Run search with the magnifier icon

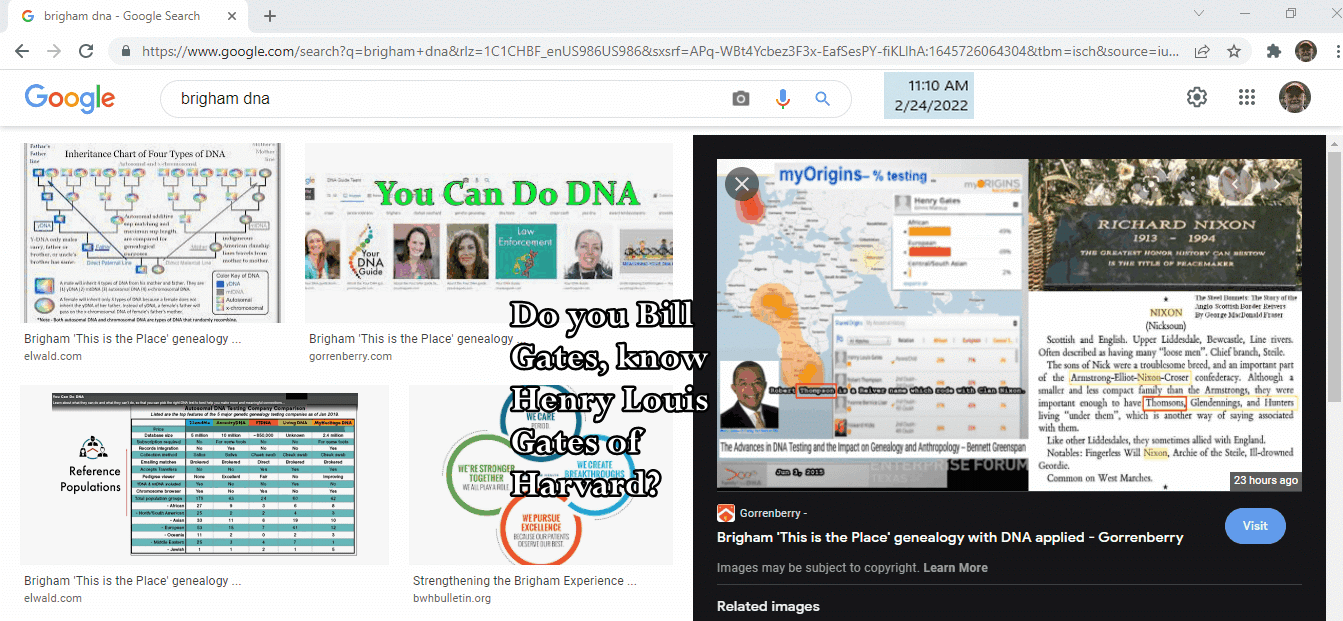pyautogui.click(x=823, y=99)
